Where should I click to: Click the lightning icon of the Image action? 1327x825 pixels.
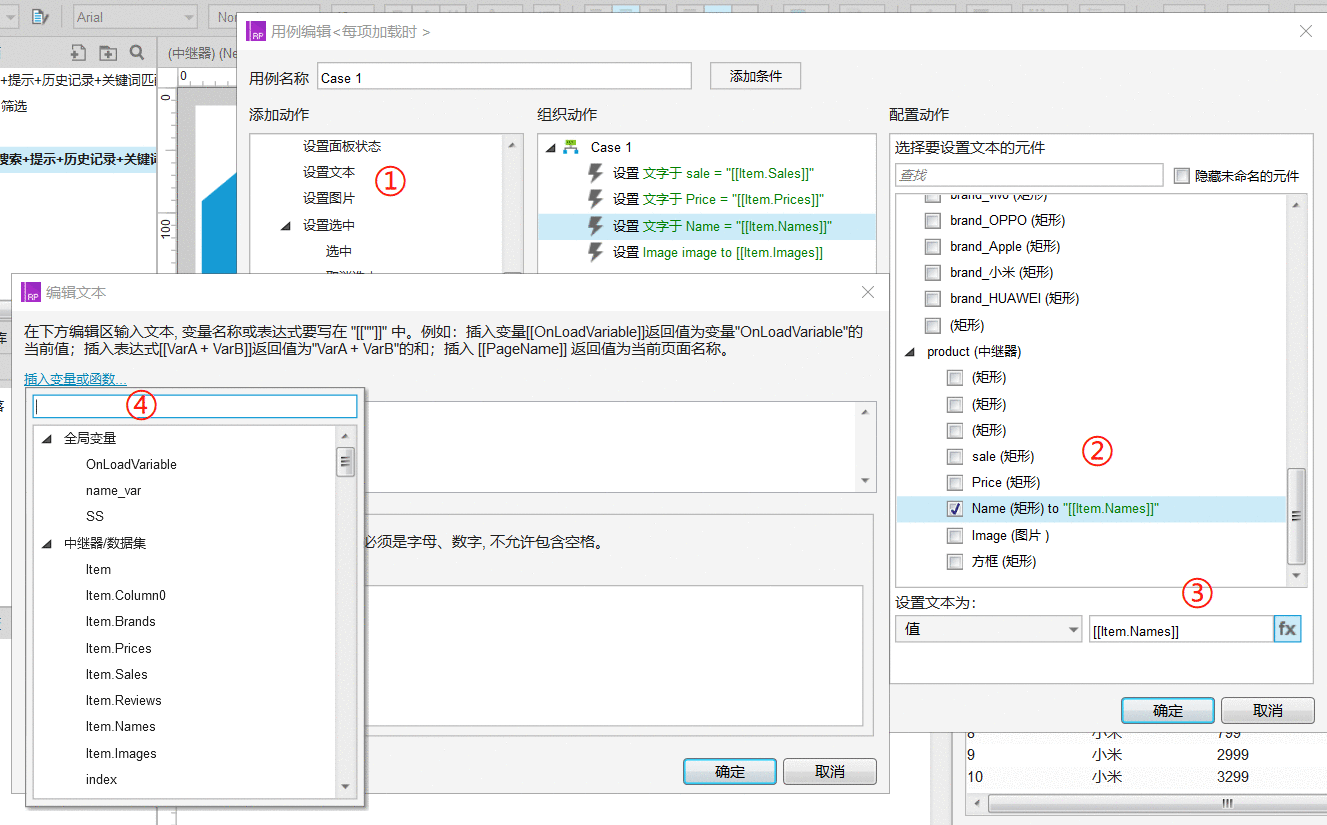tap(595, 252)
